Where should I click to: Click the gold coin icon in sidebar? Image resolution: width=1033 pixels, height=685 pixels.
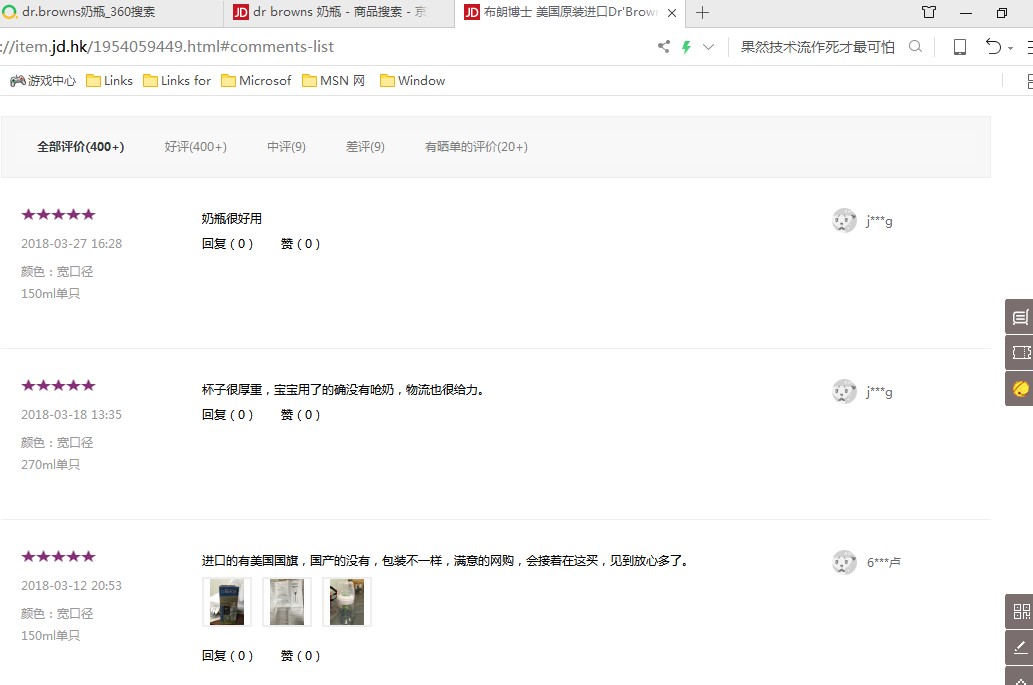(x=1019, y=387)
